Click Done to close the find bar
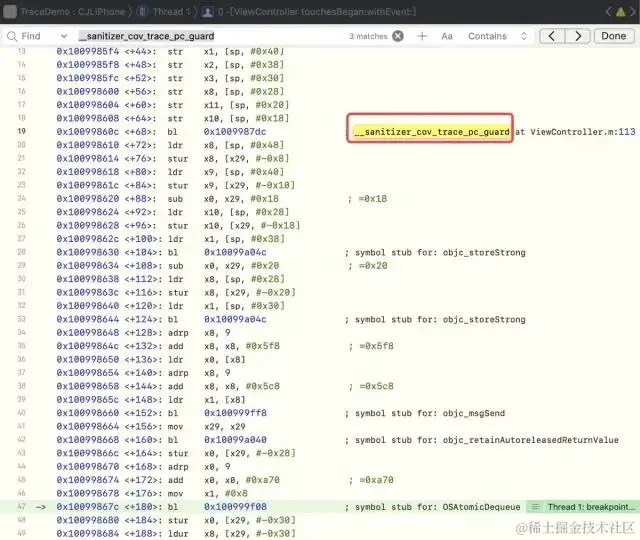The width and height of the screenshot is (640, 540). 613,36
